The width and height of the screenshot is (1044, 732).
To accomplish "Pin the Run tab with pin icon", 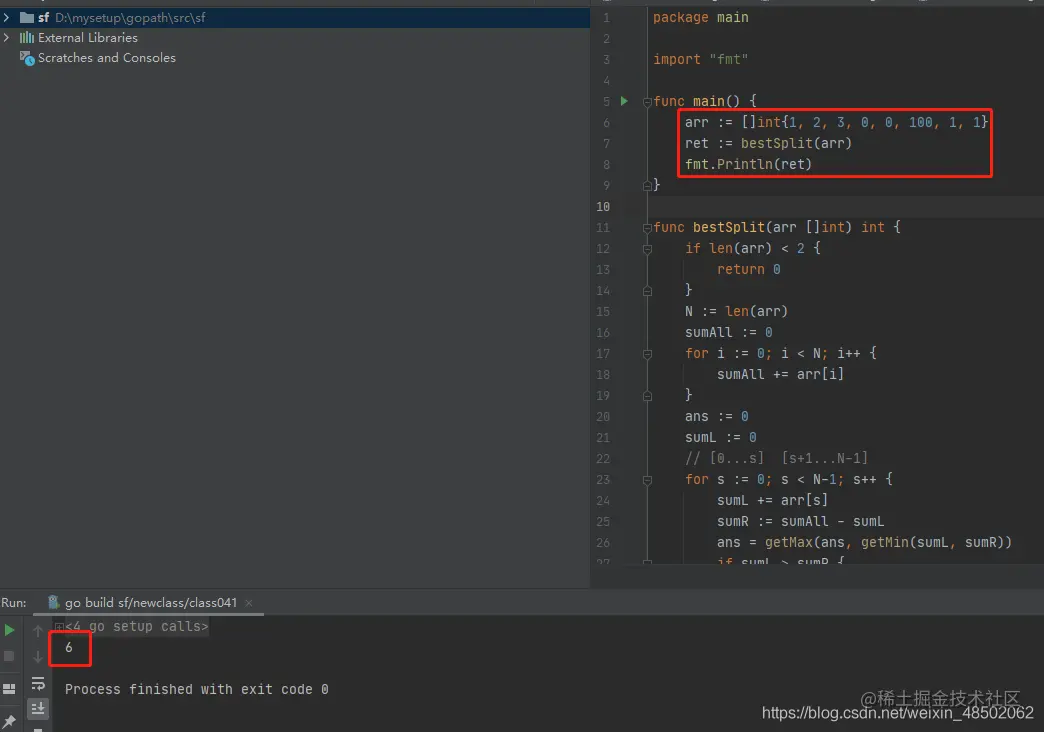I will (9, 721).
